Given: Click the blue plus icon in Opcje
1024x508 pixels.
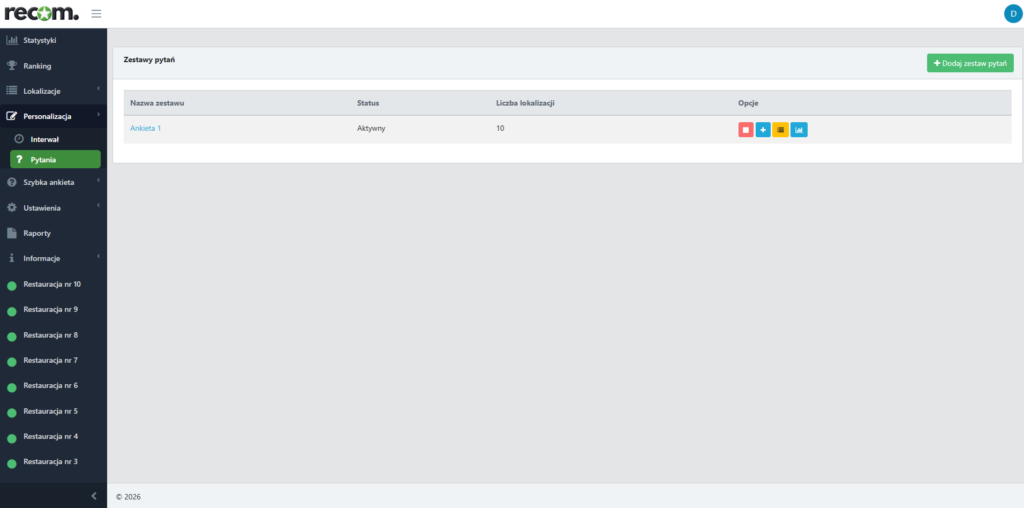Looking at the screenshot, I should coord(763,130).
